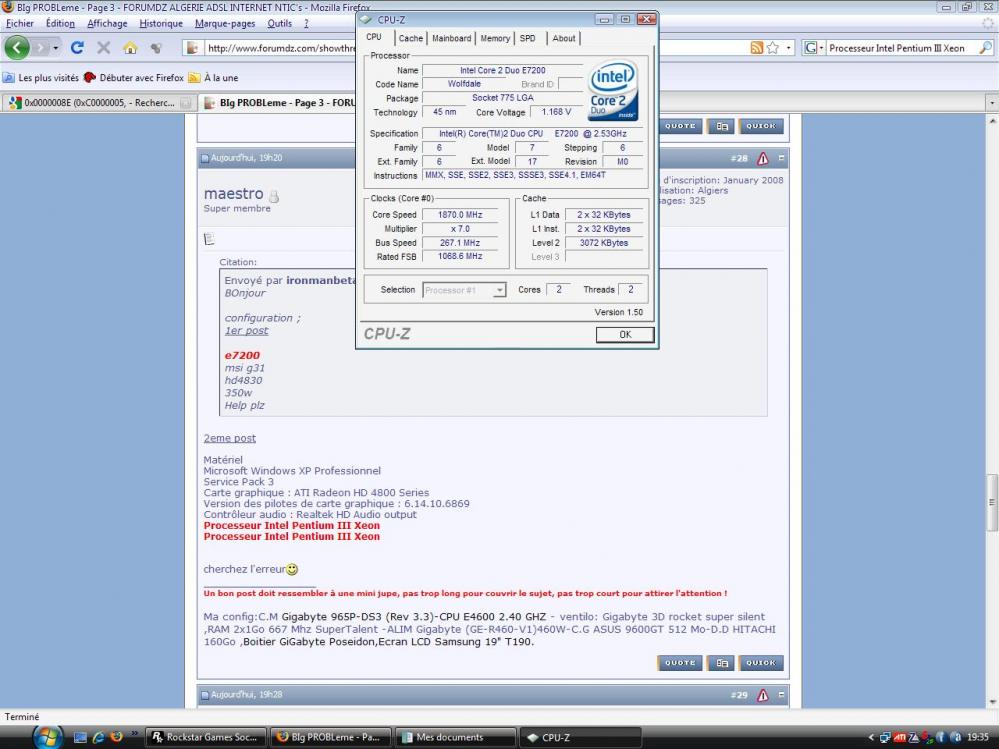The image size is (999, 749).
Task: Click the QUOTE button above post #28
Action: tap(680, 126)
